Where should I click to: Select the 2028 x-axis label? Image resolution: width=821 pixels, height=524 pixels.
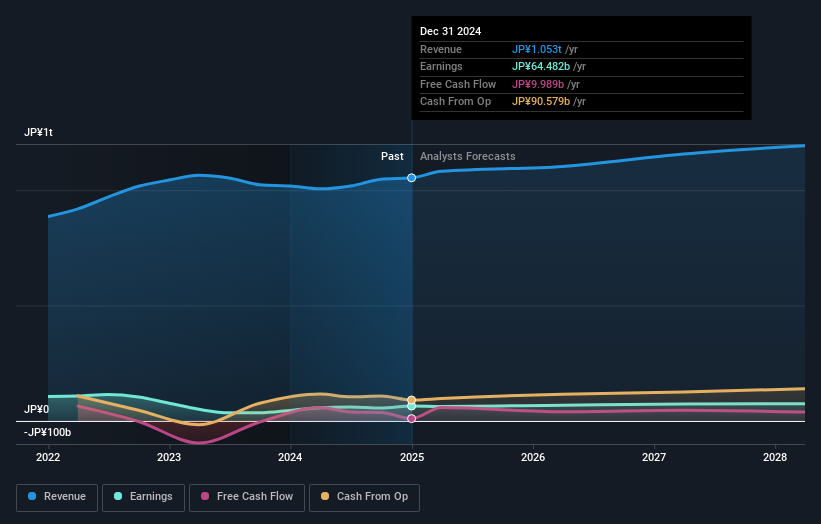(775, 458)
